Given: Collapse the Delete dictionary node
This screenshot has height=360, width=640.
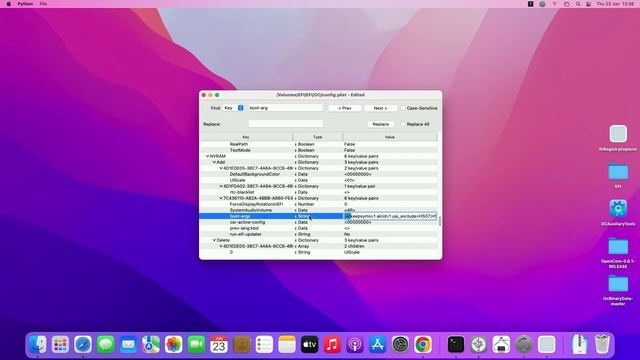Looking at the screenshot, I should pyautogui.click(x=214, y=240).
